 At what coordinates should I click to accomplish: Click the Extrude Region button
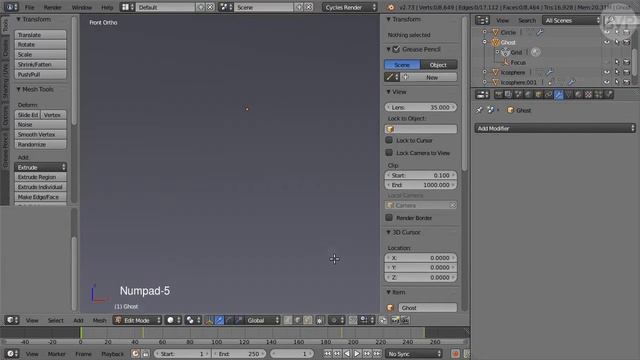point(40,177)
